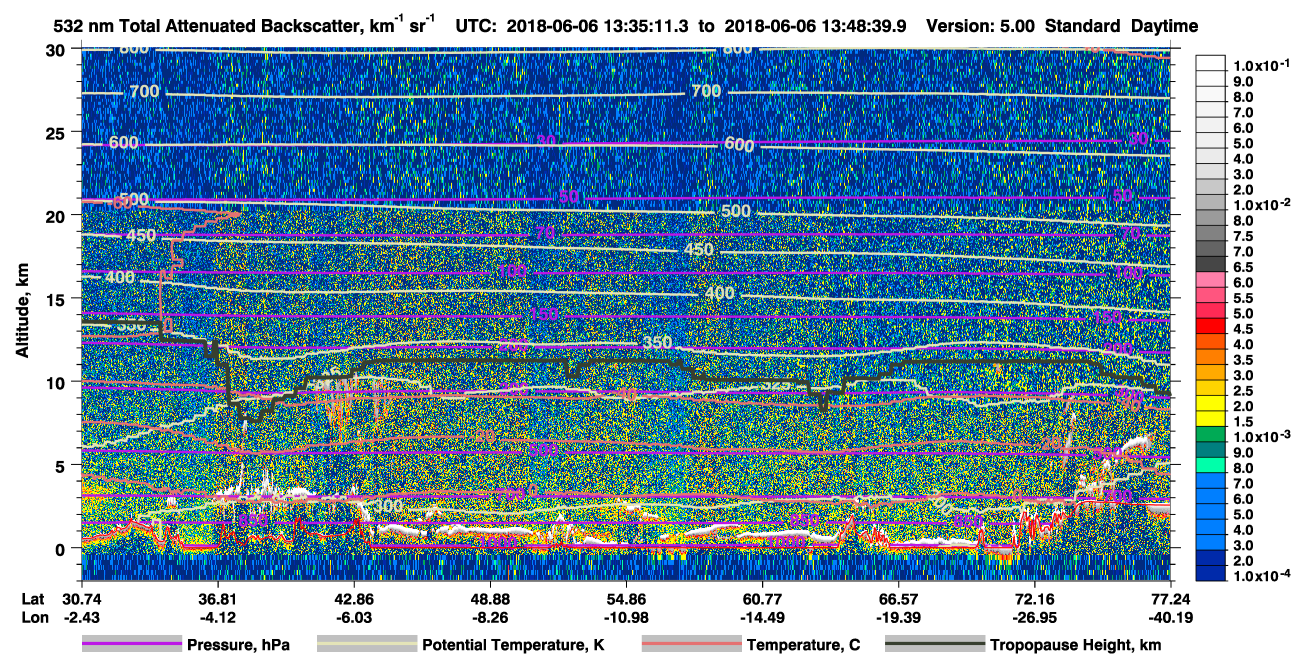Click the 'Lat' row label
Image resolution: width=1300 pixels, height=667 pixels.
click(32, 597)
